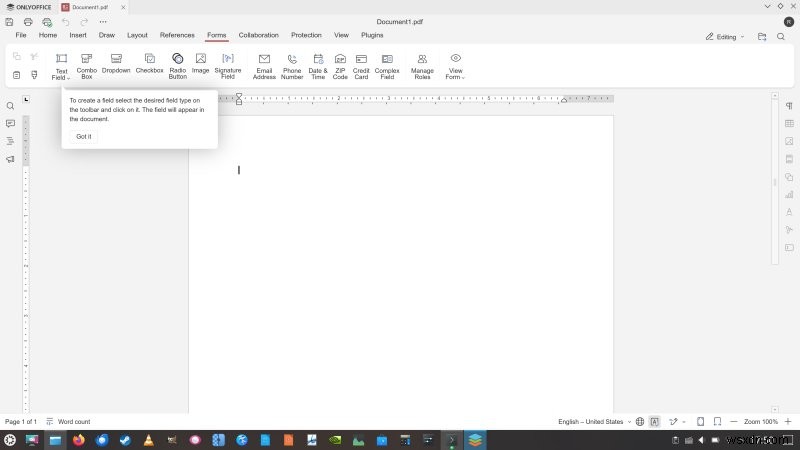Click the globe set document language icon

pos(640,421)
